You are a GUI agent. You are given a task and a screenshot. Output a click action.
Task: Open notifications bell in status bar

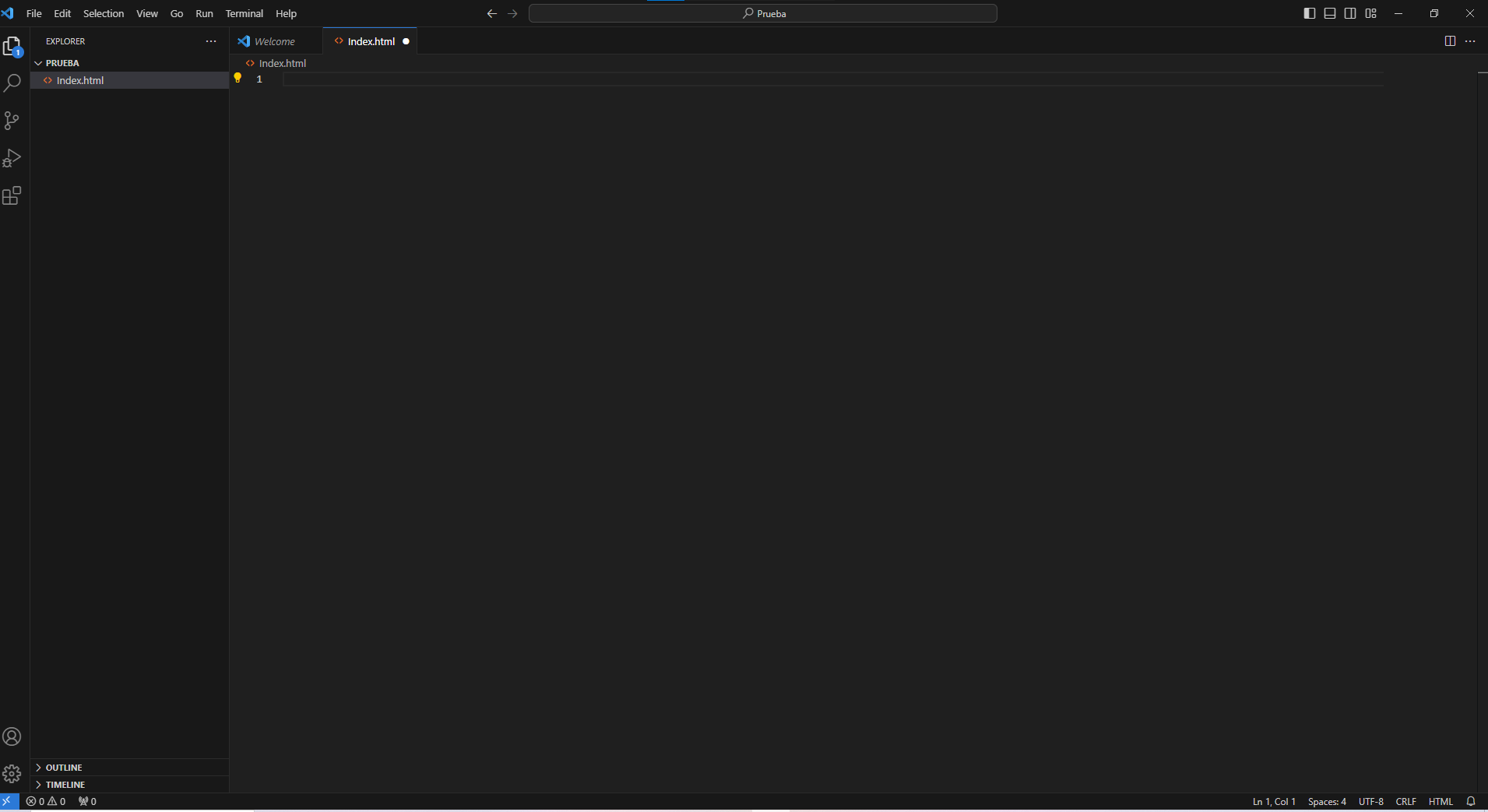(x=1471, y=801)
